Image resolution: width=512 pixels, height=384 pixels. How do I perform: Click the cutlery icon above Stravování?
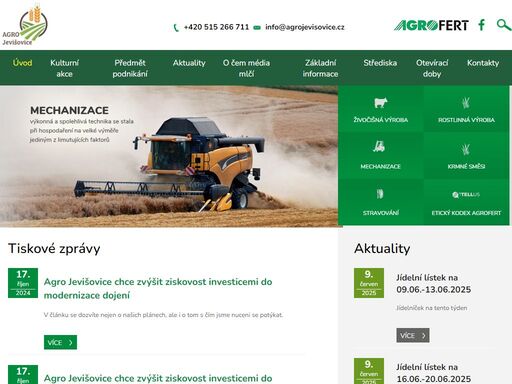pos(380,193)
